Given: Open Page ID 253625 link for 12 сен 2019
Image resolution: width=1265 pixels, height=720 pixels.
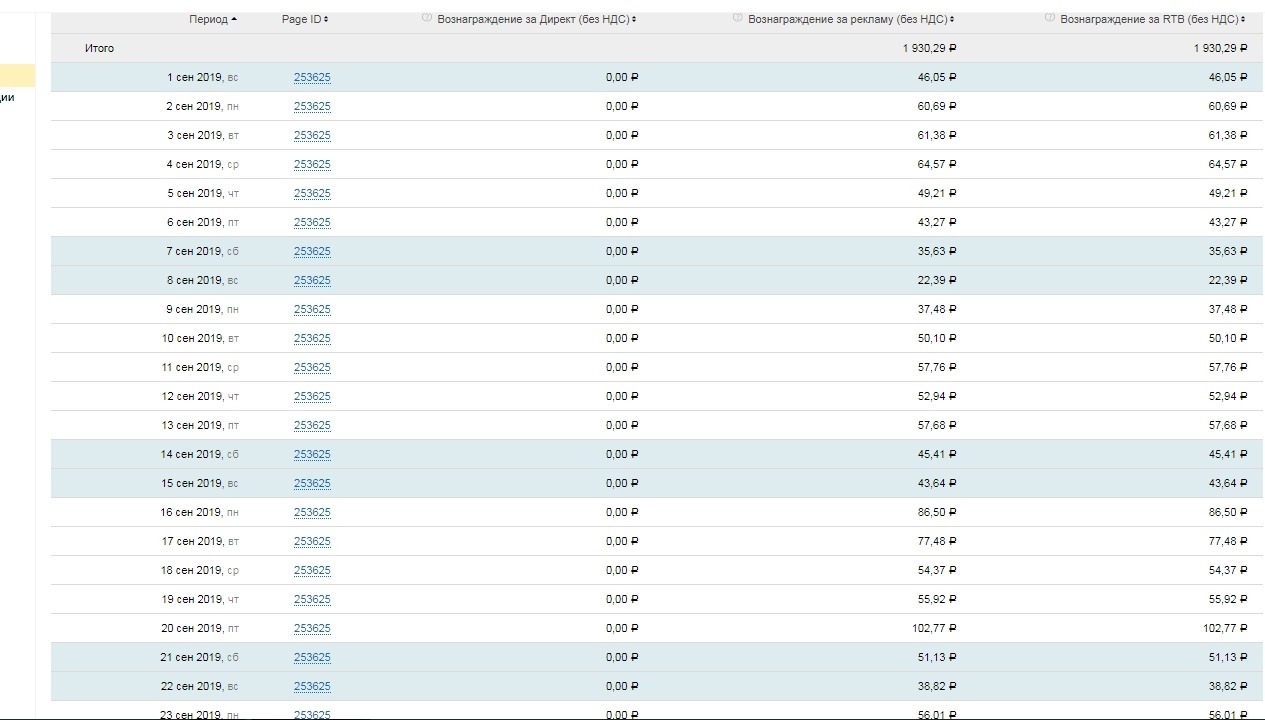Looking at the screenshot, I should 312,396.
